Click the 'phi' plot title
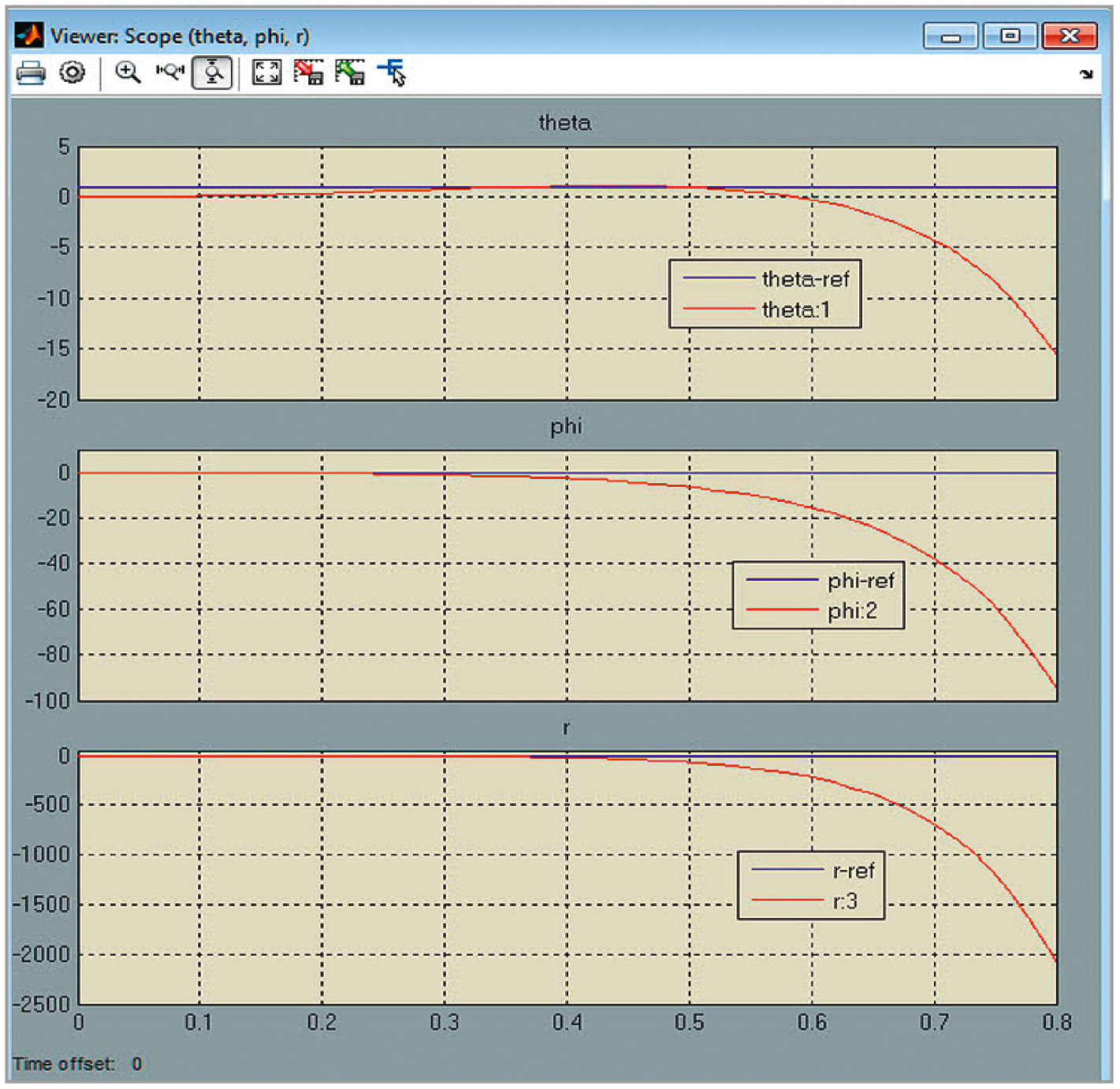Image resolution: width=1120 pixels, height=1089 pixels. coord(566,426)
